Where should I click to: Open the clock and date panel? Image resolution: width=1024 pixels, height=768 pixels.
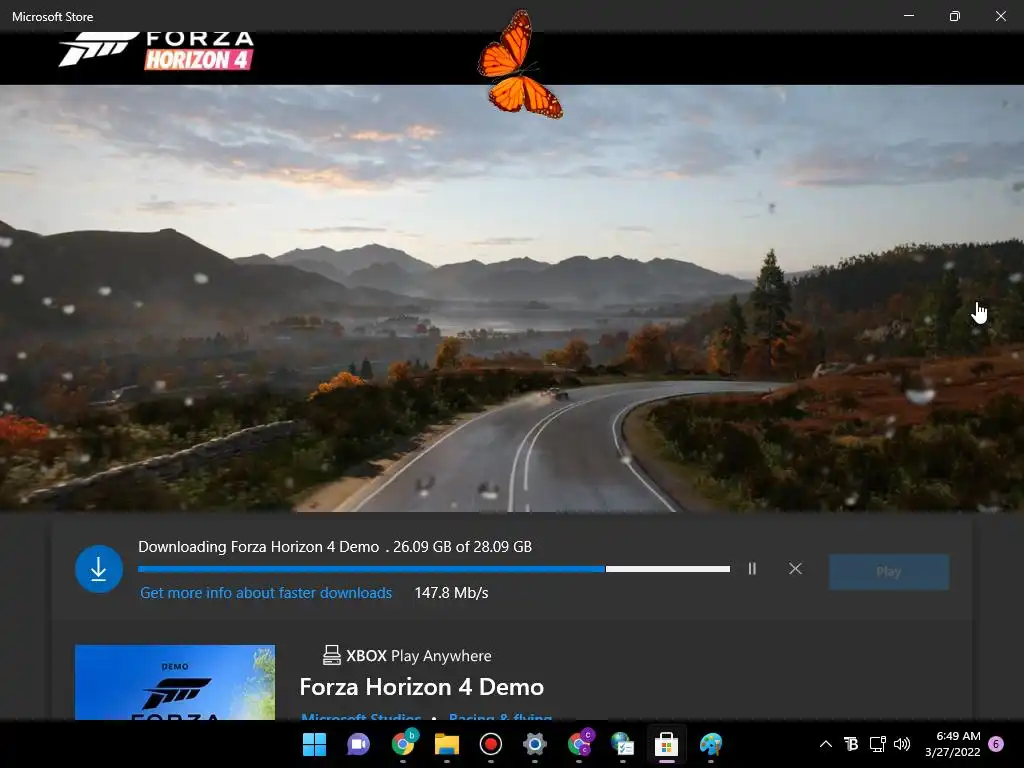(953, 744)
